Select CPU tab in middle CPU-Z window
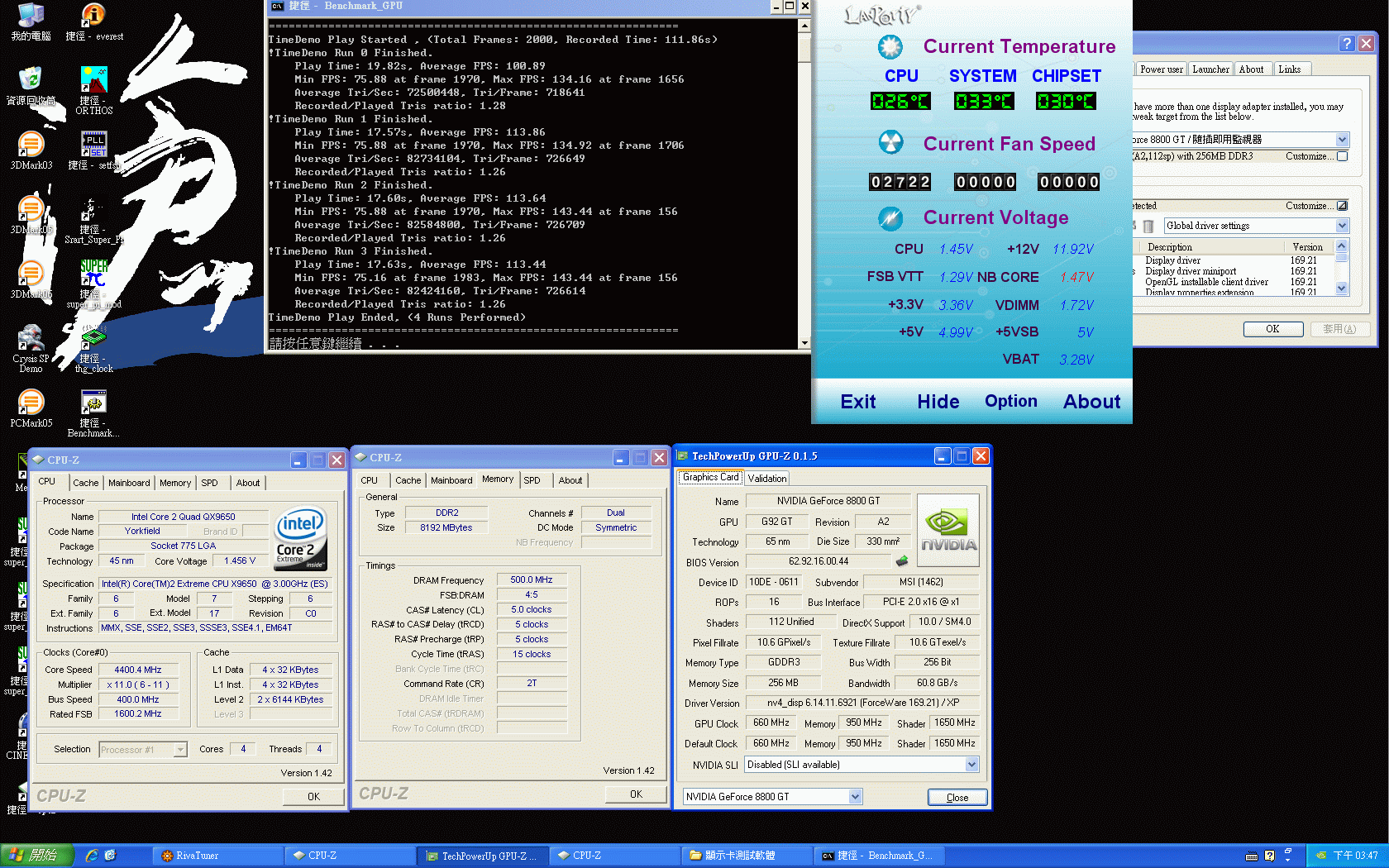This screenshot has height=868, width=1389. pos(369,480)
